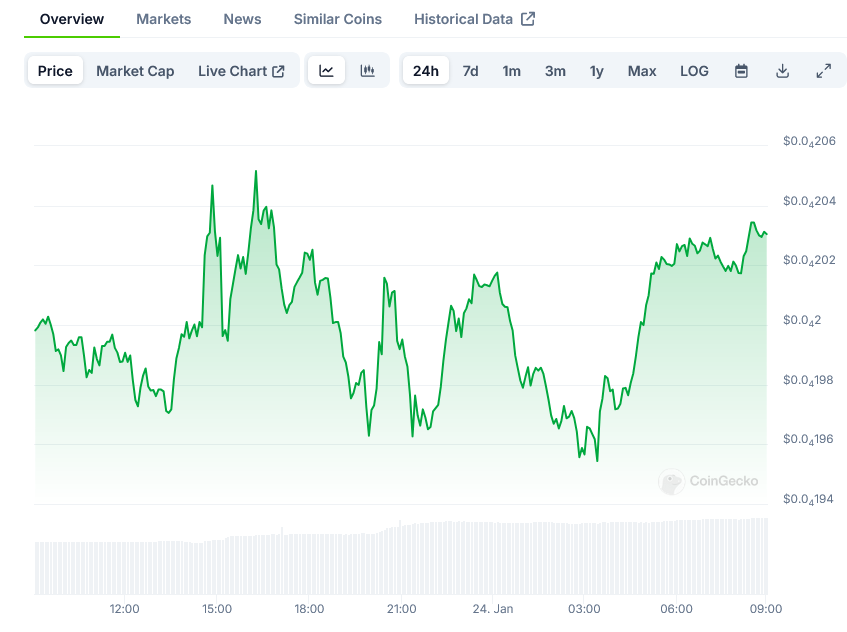Select the Overview tab
The height and width of the screenshot is (632, 847).
(x=71, y=19)
